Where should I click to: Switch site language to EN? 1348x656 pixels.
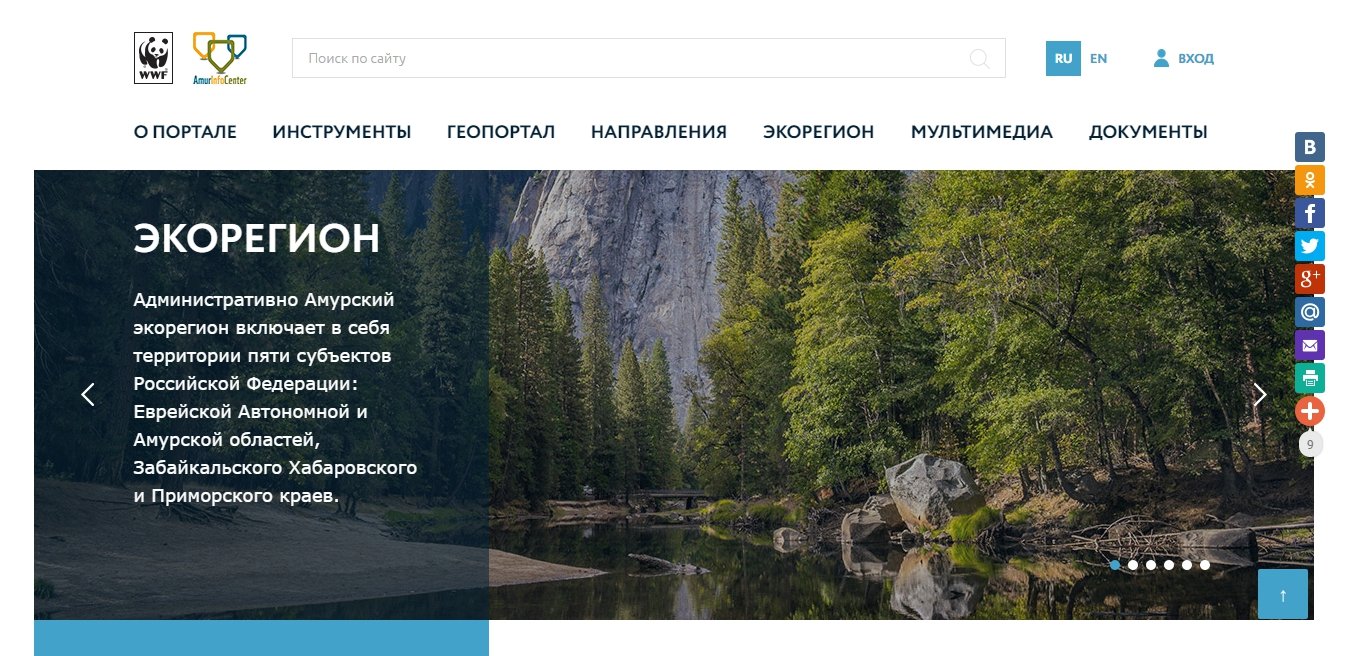(x=1098, y=58)
